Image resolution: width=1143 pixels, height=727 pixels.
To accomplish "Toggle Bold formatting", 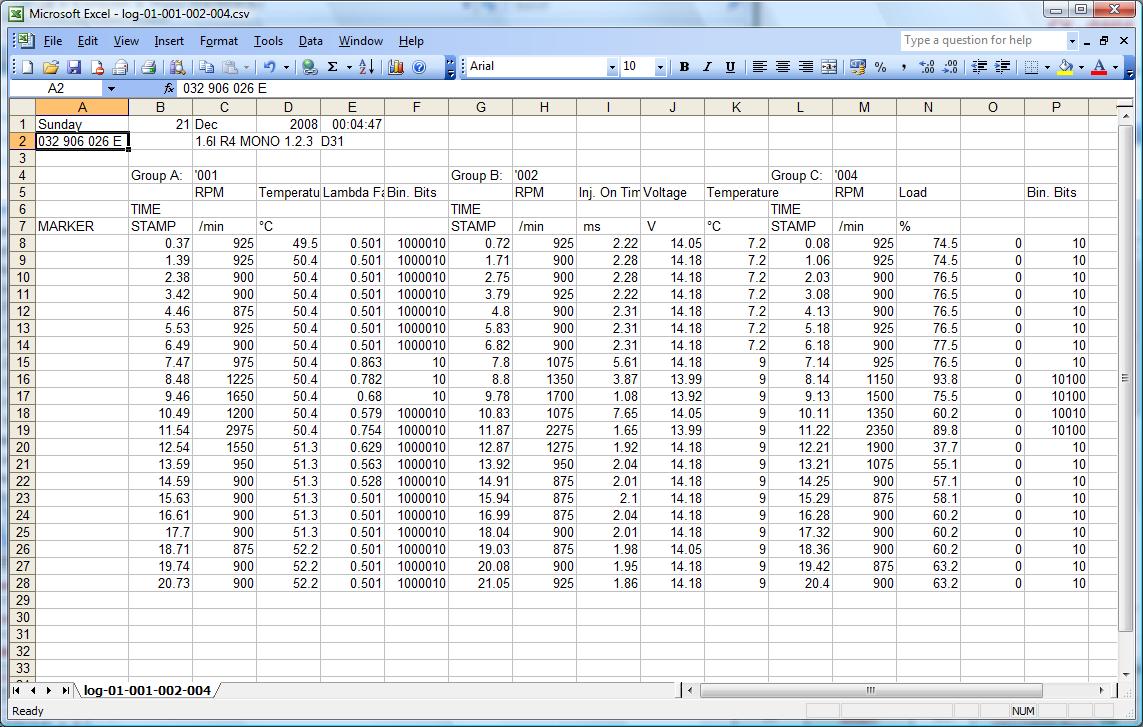I will coord(684,67).
